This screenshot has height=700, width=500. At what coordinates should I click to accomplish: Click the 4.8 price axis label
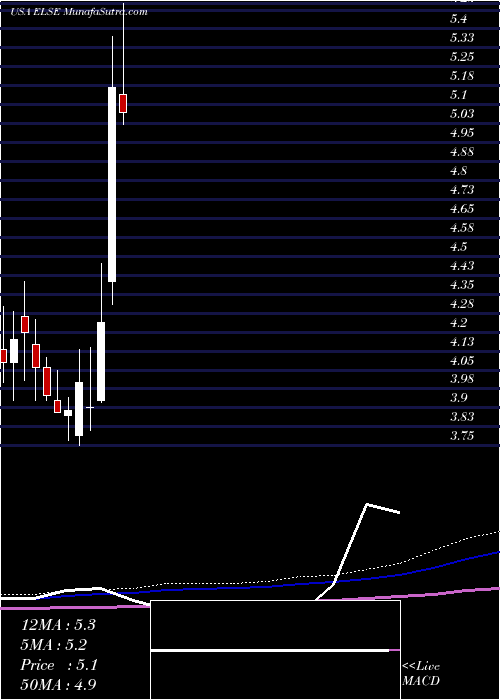tap(459, 171)
